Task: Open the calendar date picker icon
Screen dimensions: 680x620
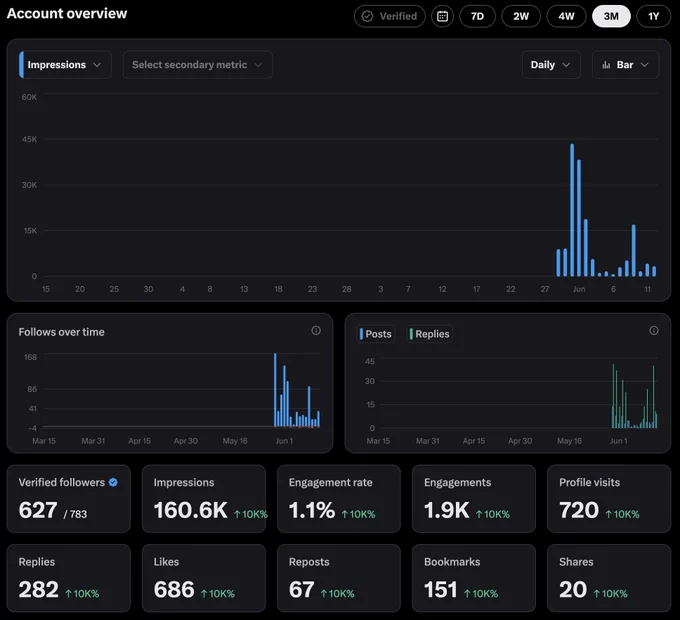Action: click(x=442, y=16)
